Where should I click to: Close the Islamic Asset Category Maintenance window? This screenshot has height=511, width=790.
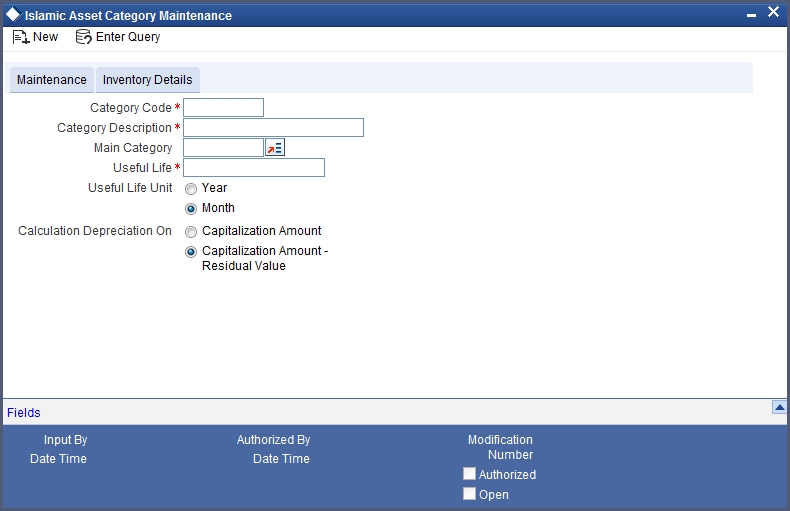click(x=773, y=12)
